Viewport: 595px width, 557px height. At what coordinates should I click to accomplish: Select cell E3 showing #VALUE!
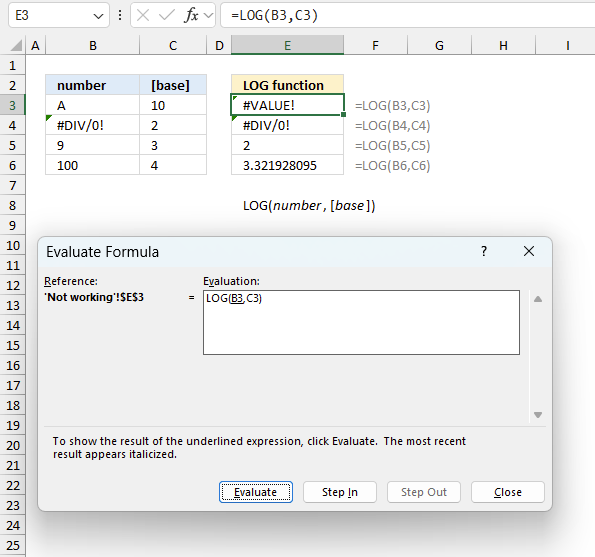[x=287, y=105]
